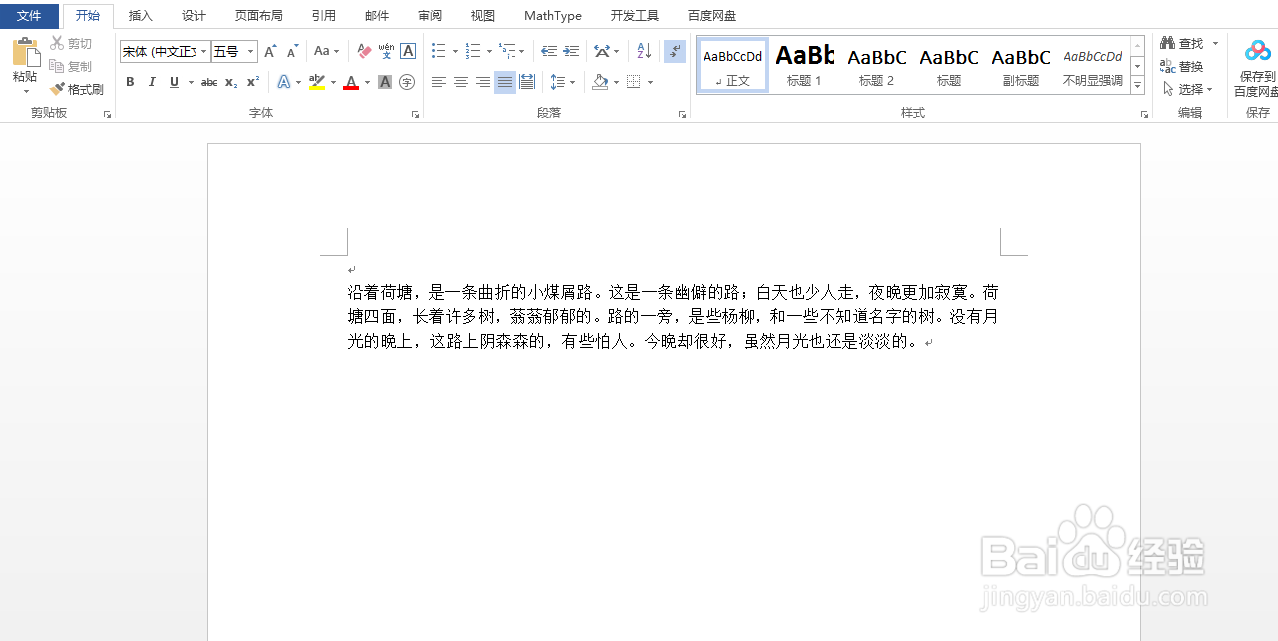The height and width of the screenshot is (641, 1278).
Task: Click Save to Baidu Netdisk icon
Action: point(1258,51)
